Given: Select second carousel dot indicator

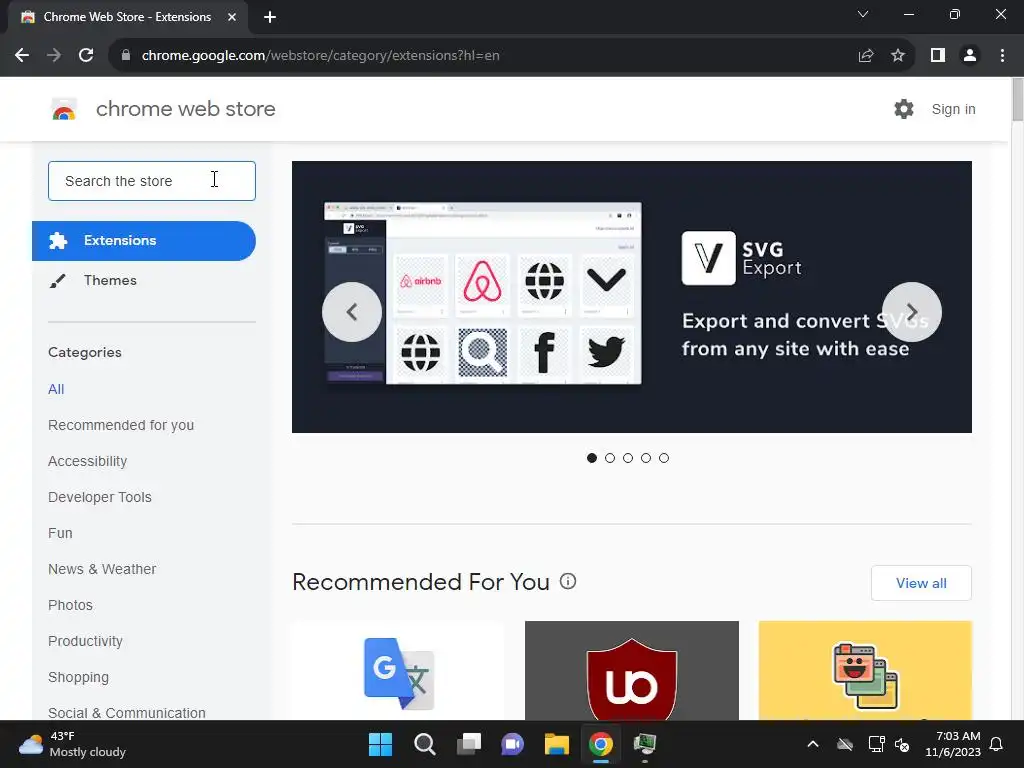Looking at the screenshot, I should click(610, 458).
